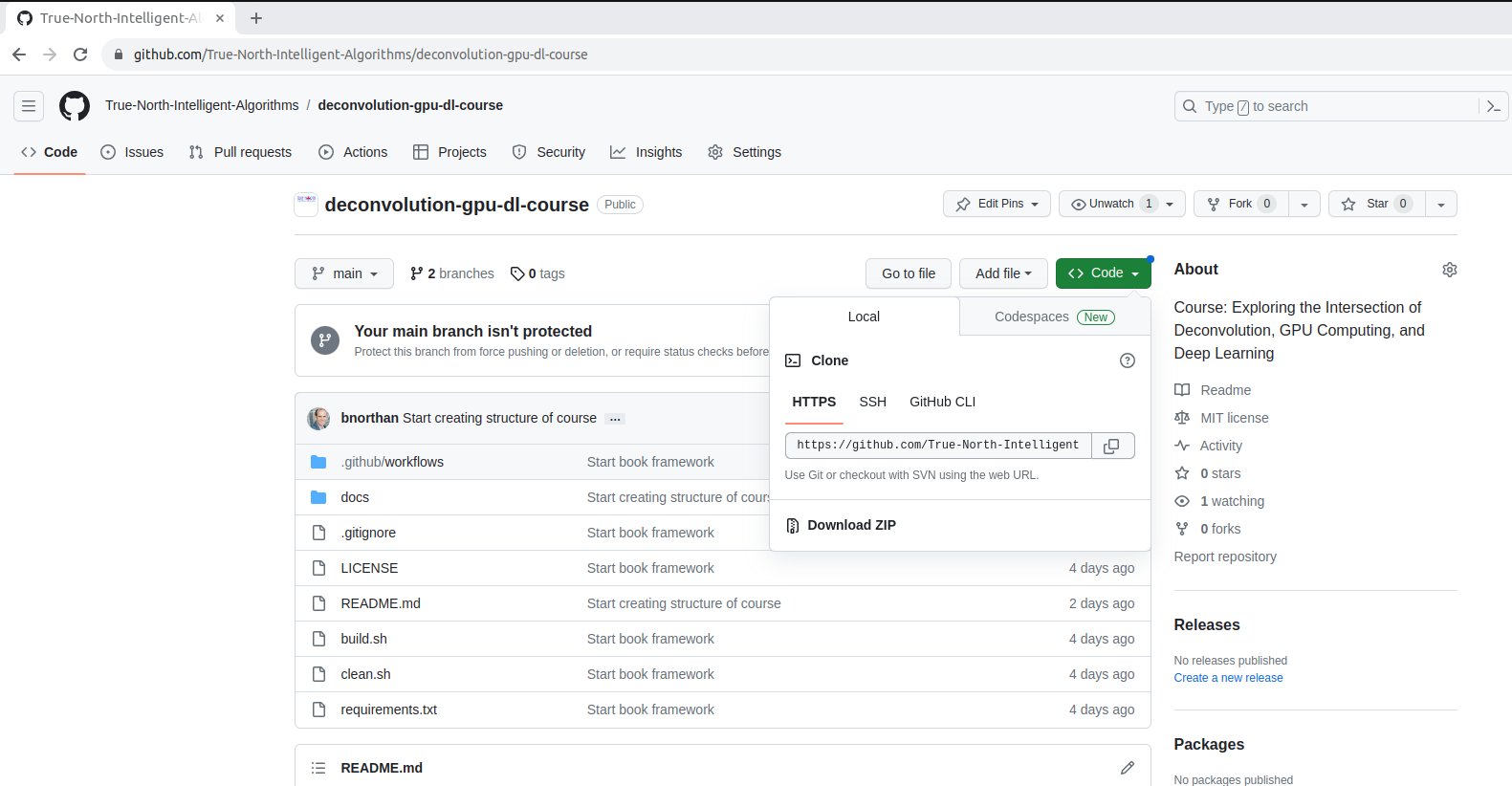Open the clean.sh file
Image resolution: width=1512 pixels, height=786 pixels.
click(365, 674)
